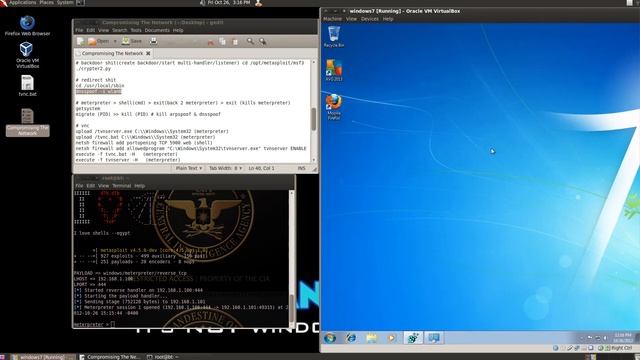Click the Windows 7 system tray clock
This screenshot has width=640, height=360.
coord(623,338)
